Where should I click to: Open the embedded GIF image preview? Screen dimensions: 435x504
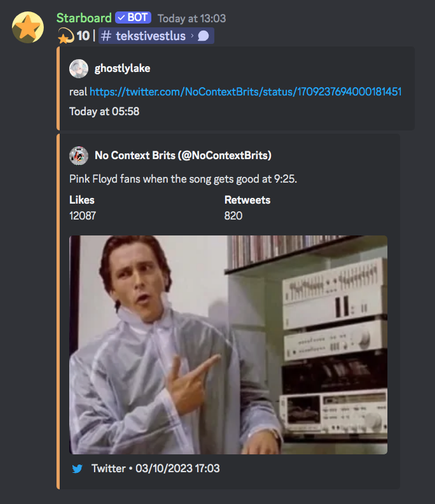(x=228, y=345)
